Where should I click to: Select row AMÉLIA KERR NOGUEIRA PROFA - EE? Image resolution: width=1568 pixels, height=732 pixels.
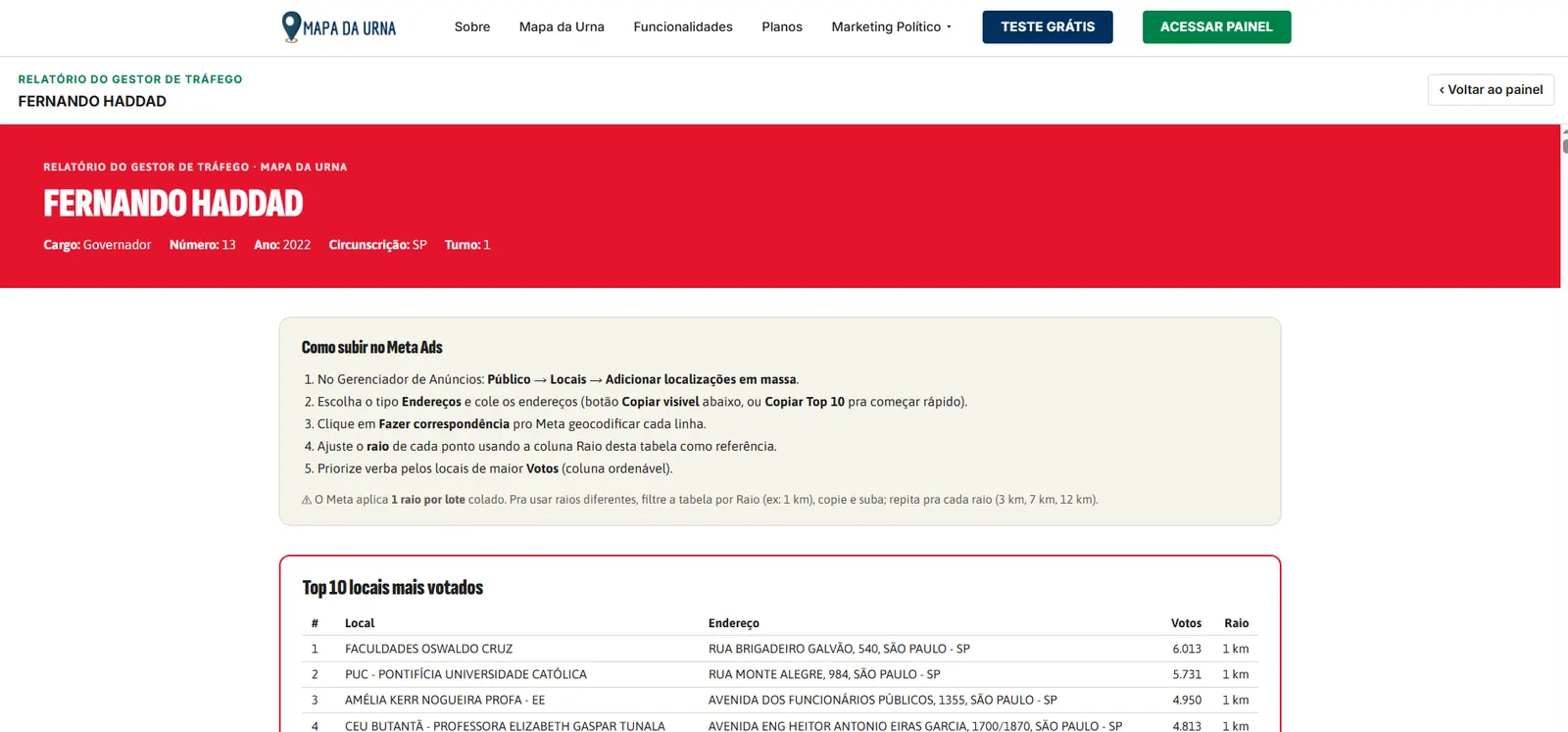coord(780,700)
